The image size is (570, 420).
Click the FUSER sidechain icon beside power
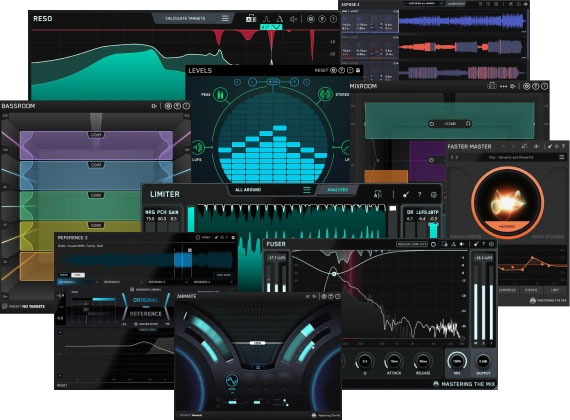pyautogui.click(x=444, y=244)
